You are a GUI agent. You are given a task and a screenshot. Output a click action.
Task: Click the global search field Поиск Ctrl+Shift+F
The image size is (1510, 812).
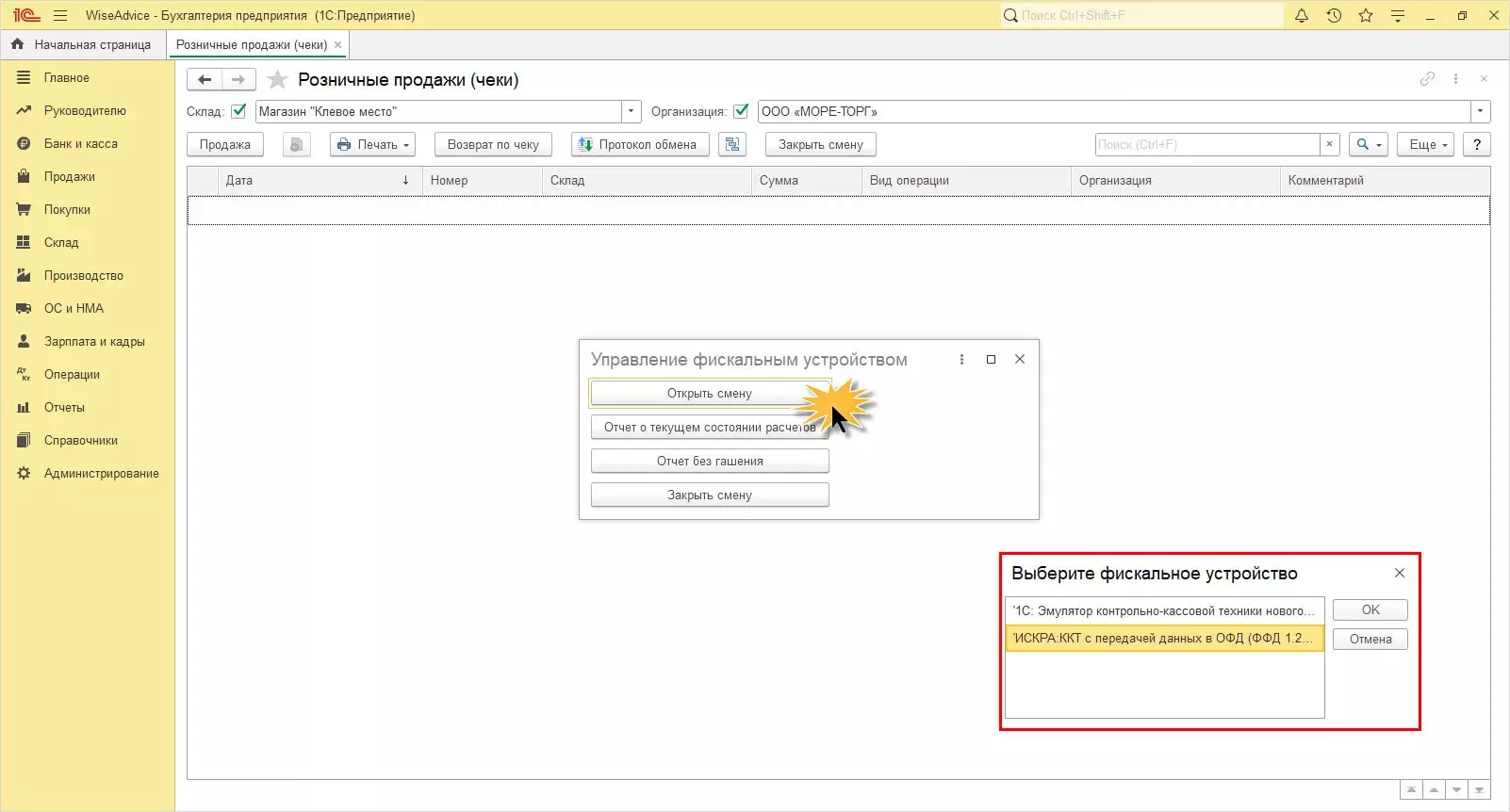[x=1142, y=15]
